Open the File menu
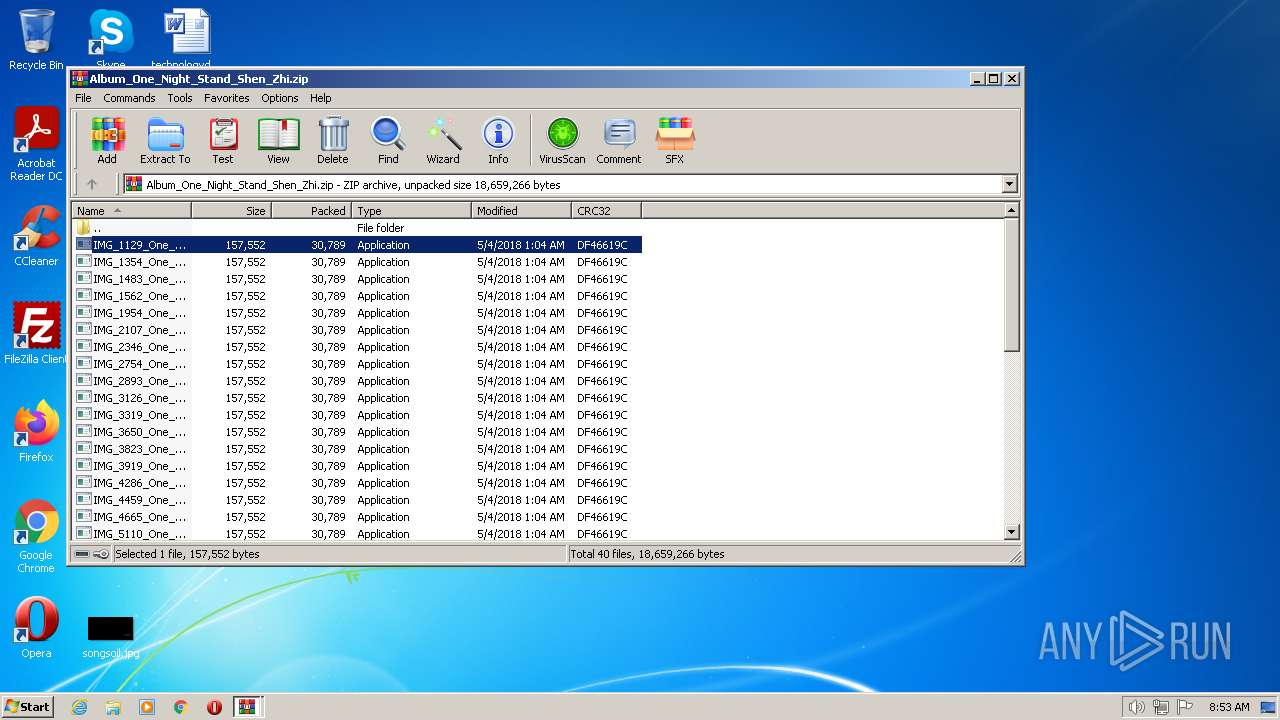This screenshot has height=720, width=1280. pyautogui.click(x=83, y=98)
